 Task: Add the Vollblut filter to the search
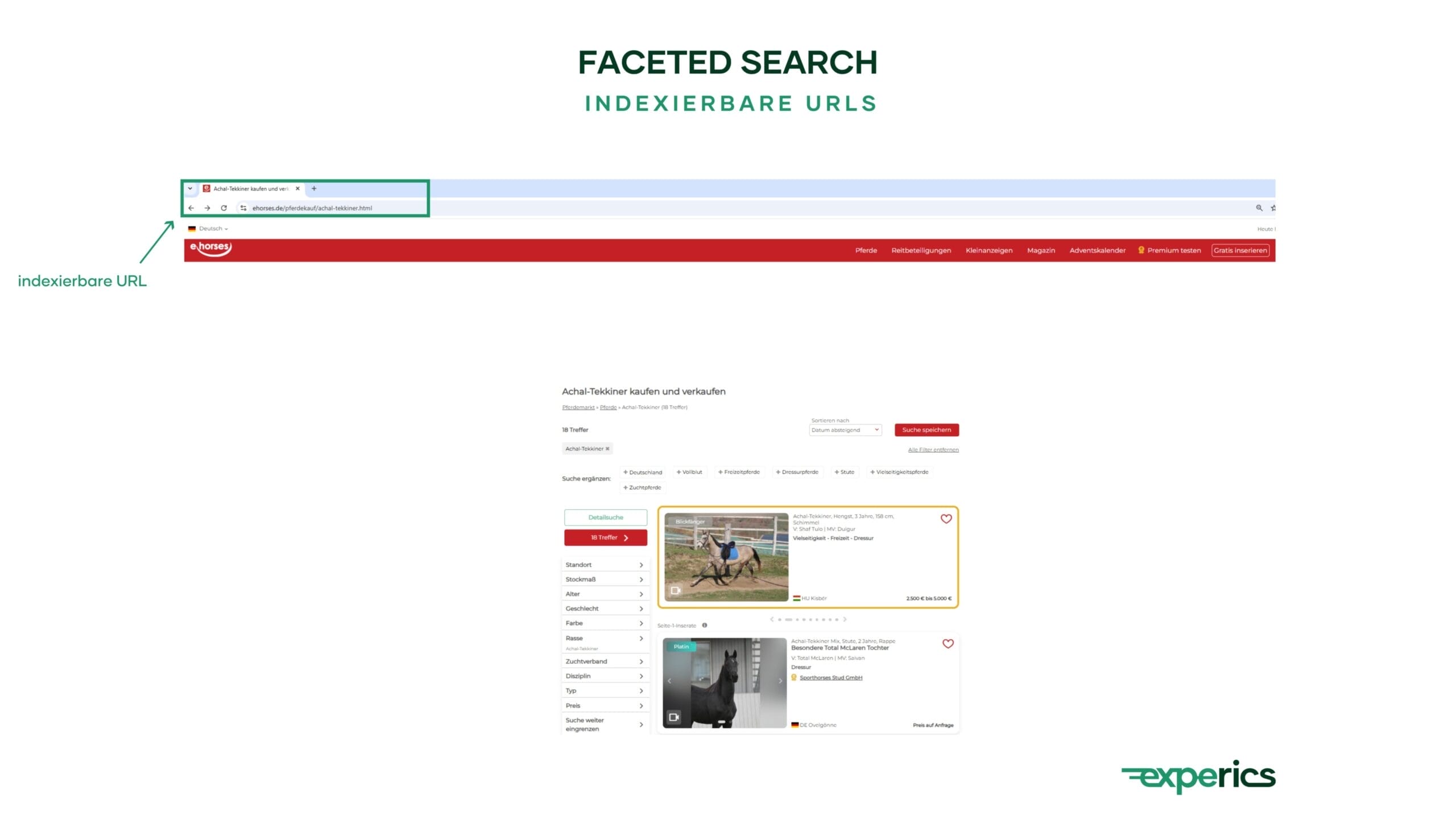(689, 472)
